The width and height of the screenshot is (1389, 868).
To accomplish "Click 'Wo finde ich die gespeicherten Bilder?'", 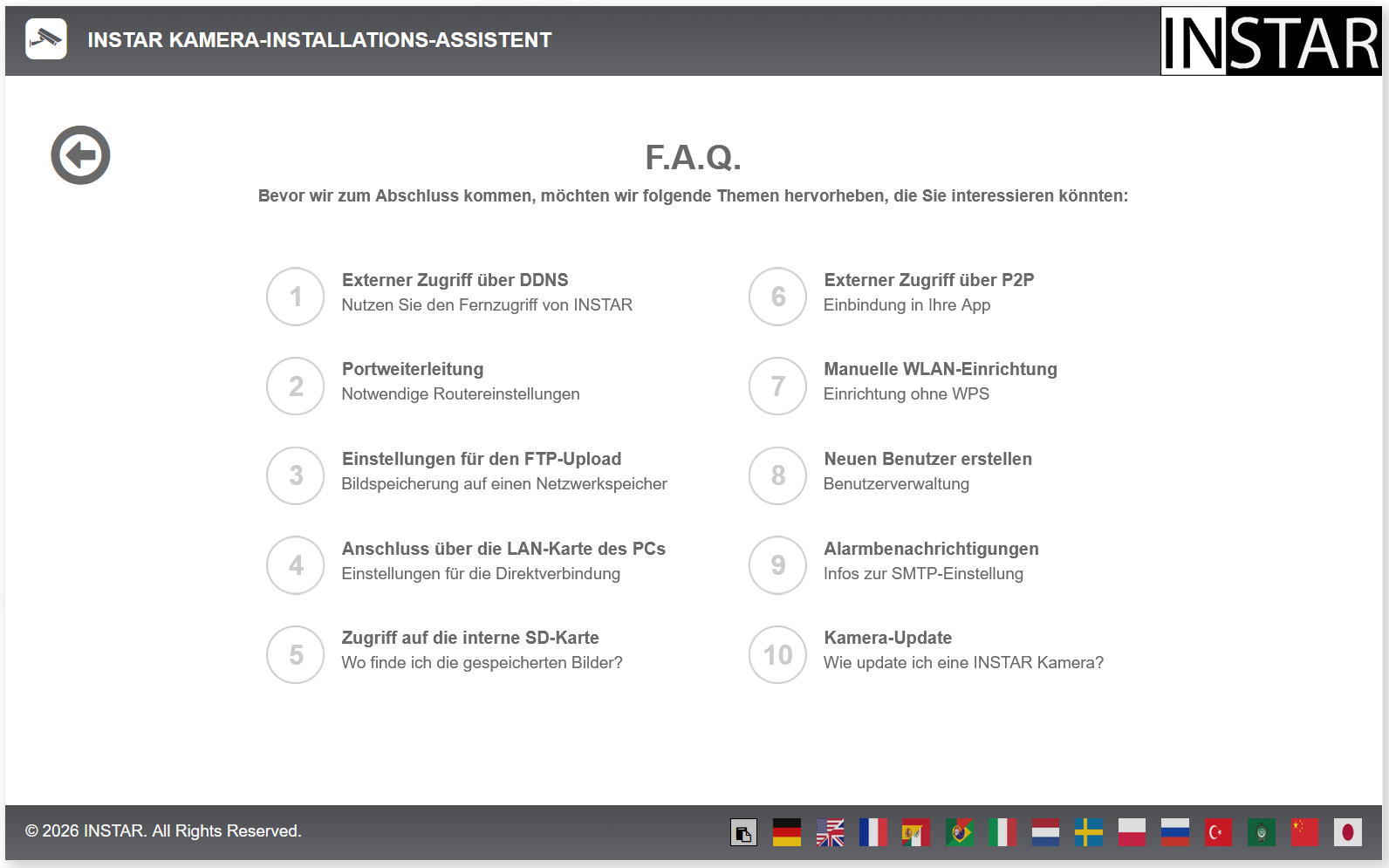I will click(x=482, y=663).
